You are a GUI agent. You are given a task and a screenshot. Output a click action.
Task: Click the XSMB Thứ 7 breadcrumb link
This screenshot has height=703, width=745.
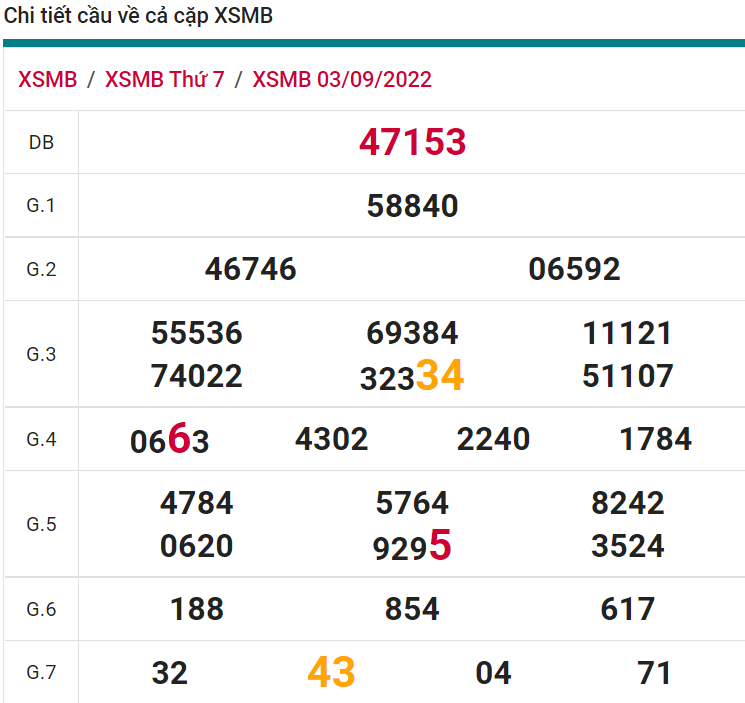[164, 80]
